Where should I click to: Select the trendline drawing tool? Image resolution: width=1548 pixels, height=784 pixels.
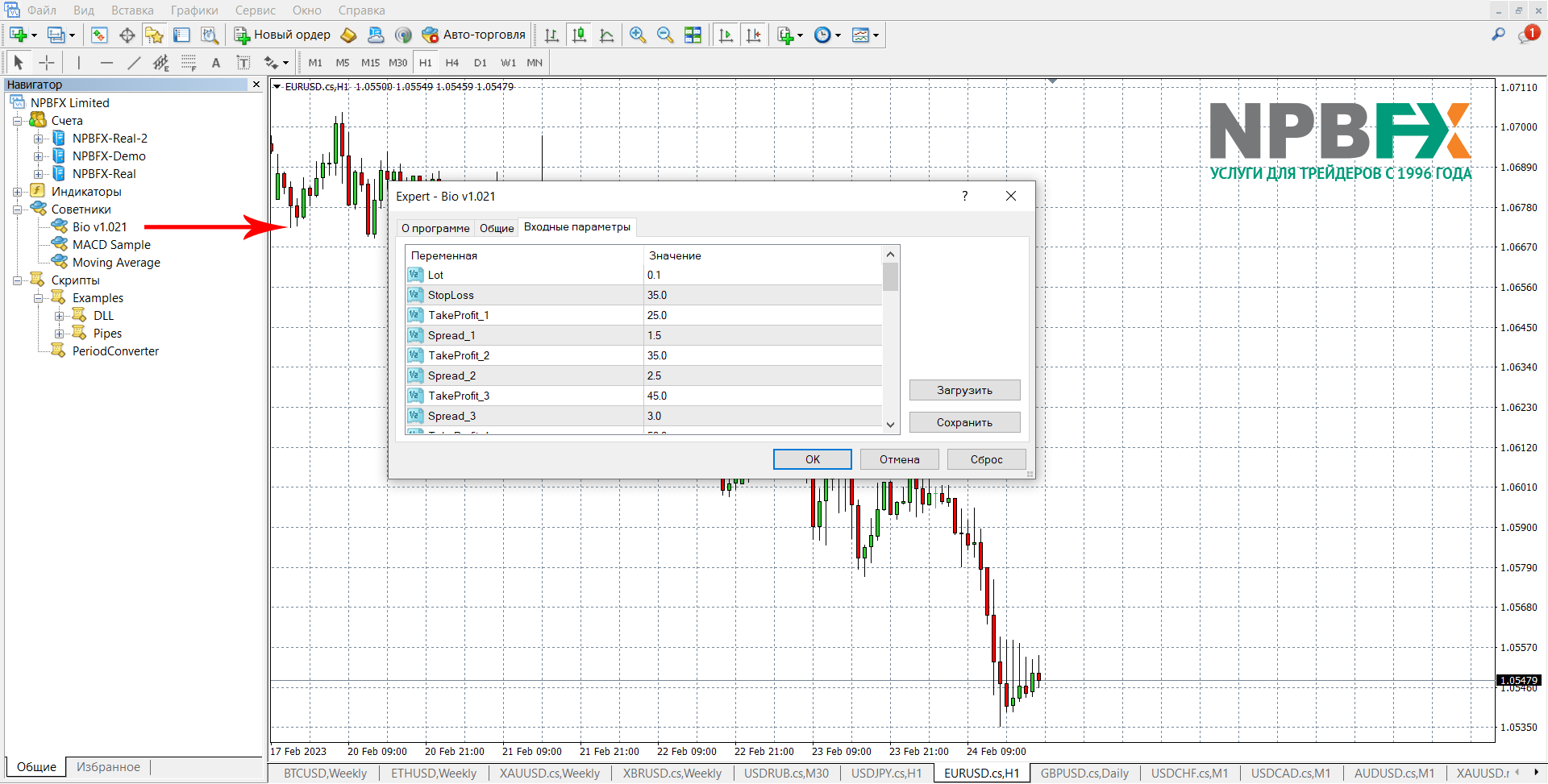click(x=134, y=62)
